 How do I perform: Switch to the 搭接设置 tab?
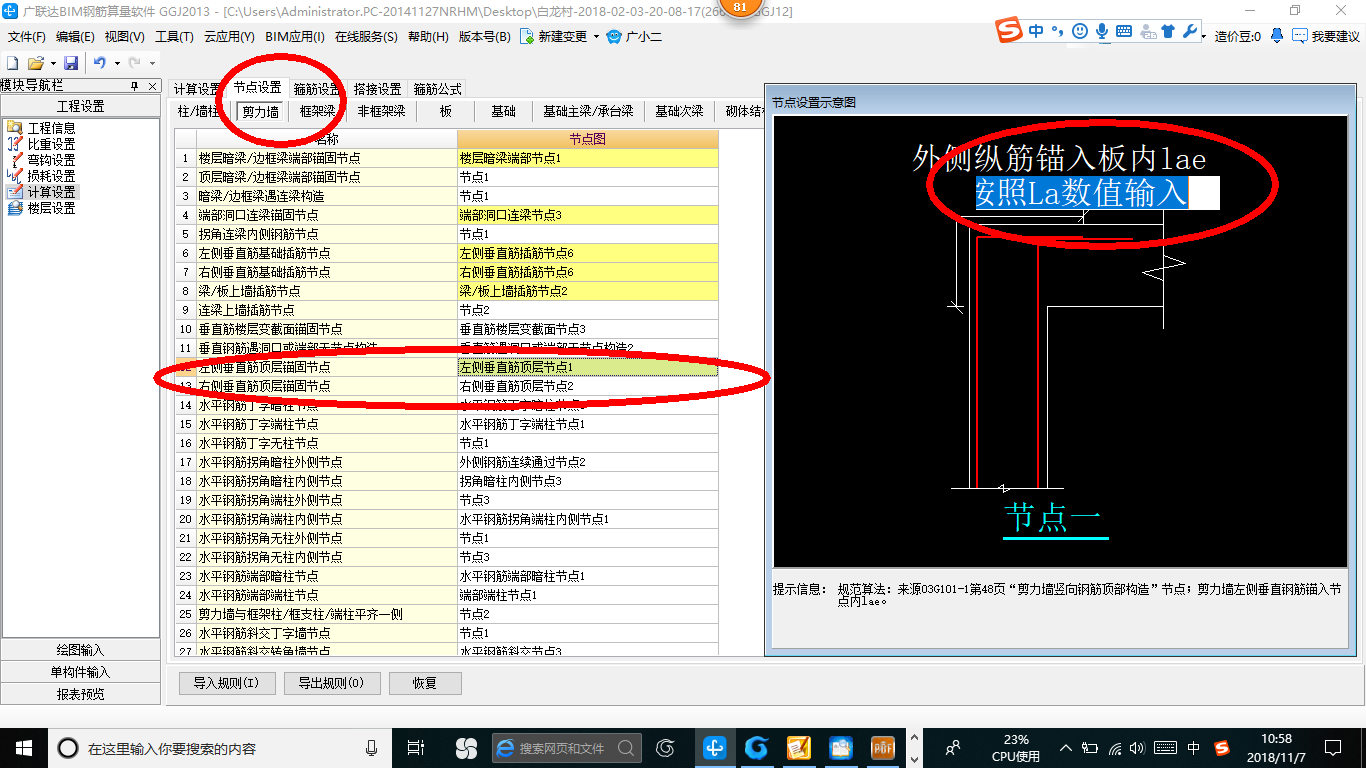point(378,89)
